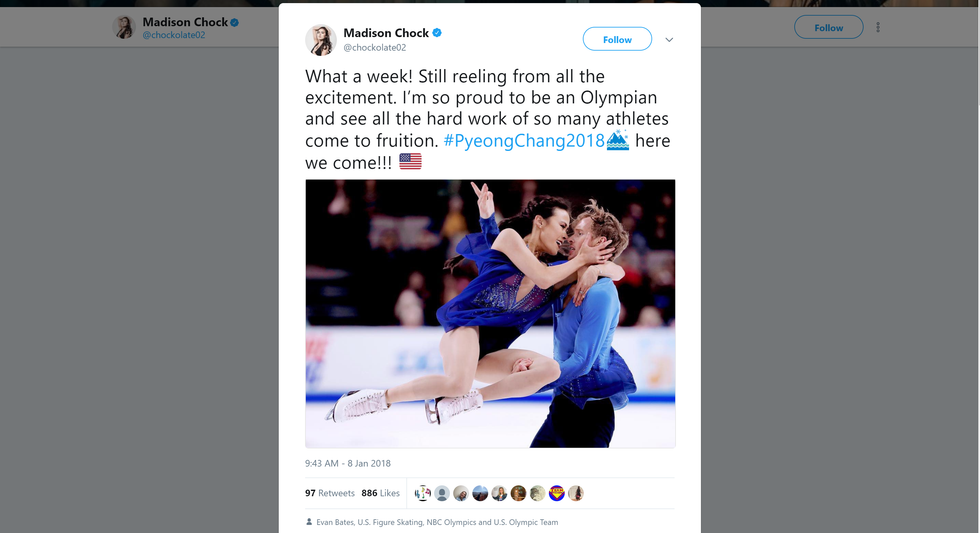Click the Superman-logo liker avatar
The height and width of the screenshot is (533, 980).
557,493
